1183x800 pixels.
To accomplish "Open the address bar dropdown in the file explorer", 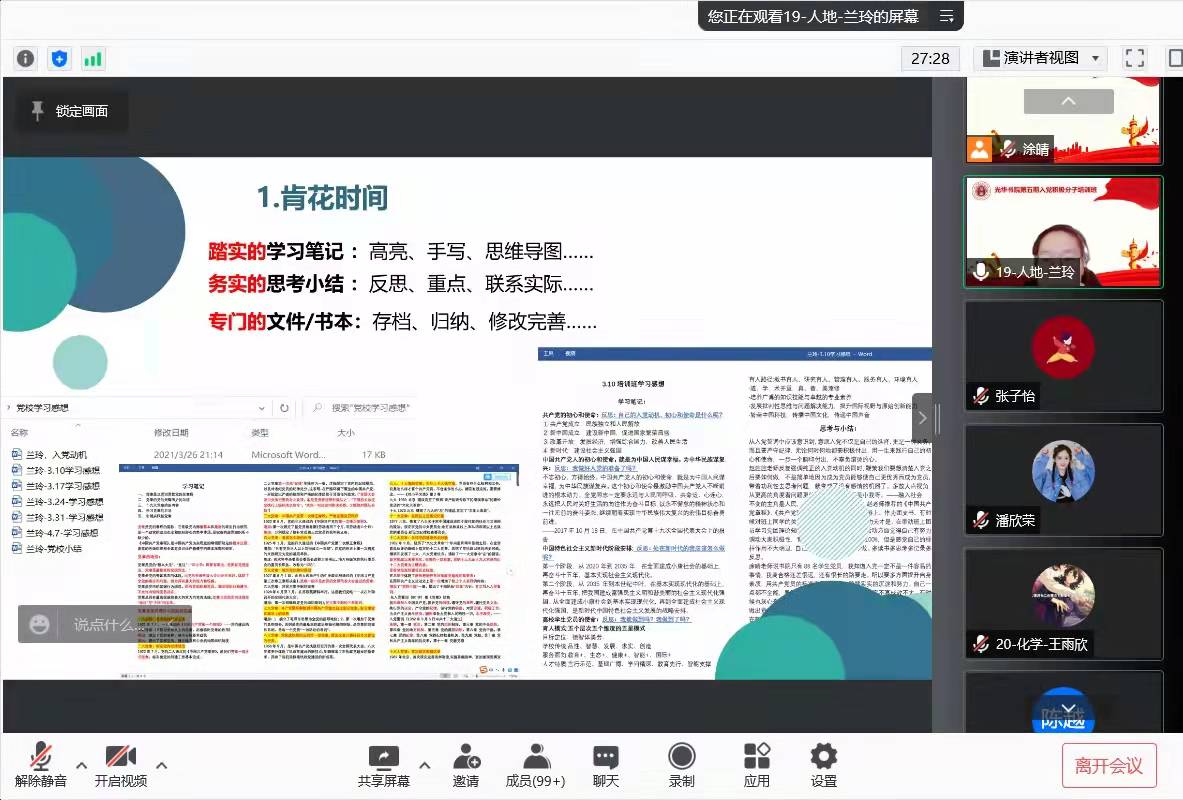I will coord(262,408).
